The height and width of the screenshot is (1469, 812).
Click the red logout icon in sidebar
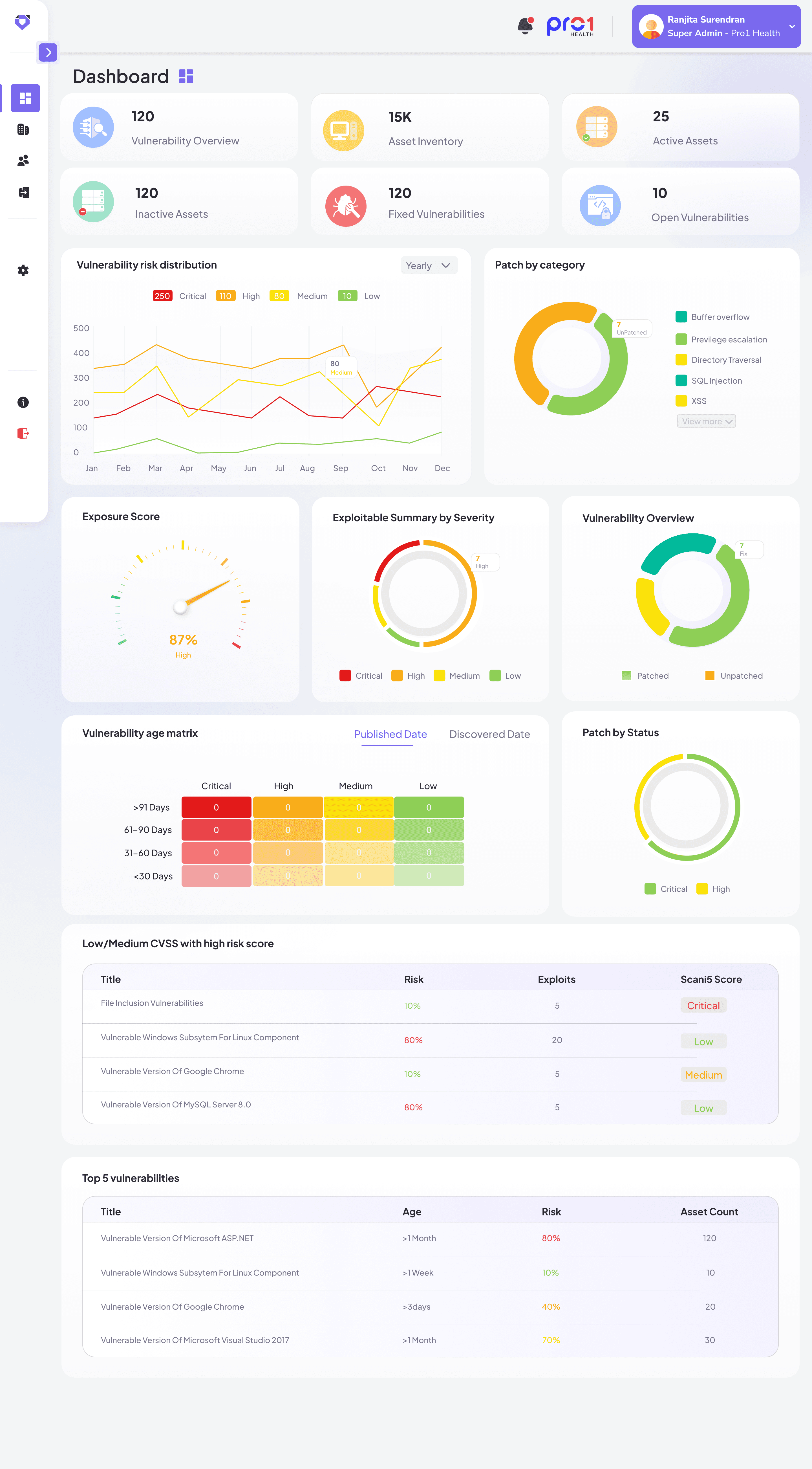pyautogui.click(x=23, y=434)
